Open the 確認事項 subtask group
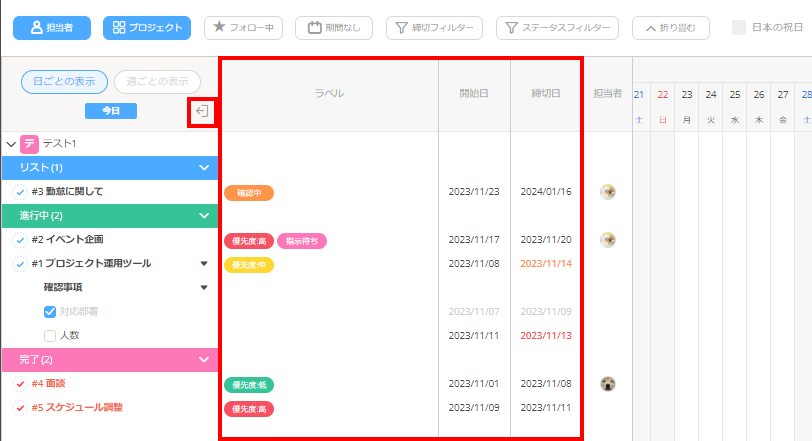Screen dimensions: 812x441 (x=63, y=287)
